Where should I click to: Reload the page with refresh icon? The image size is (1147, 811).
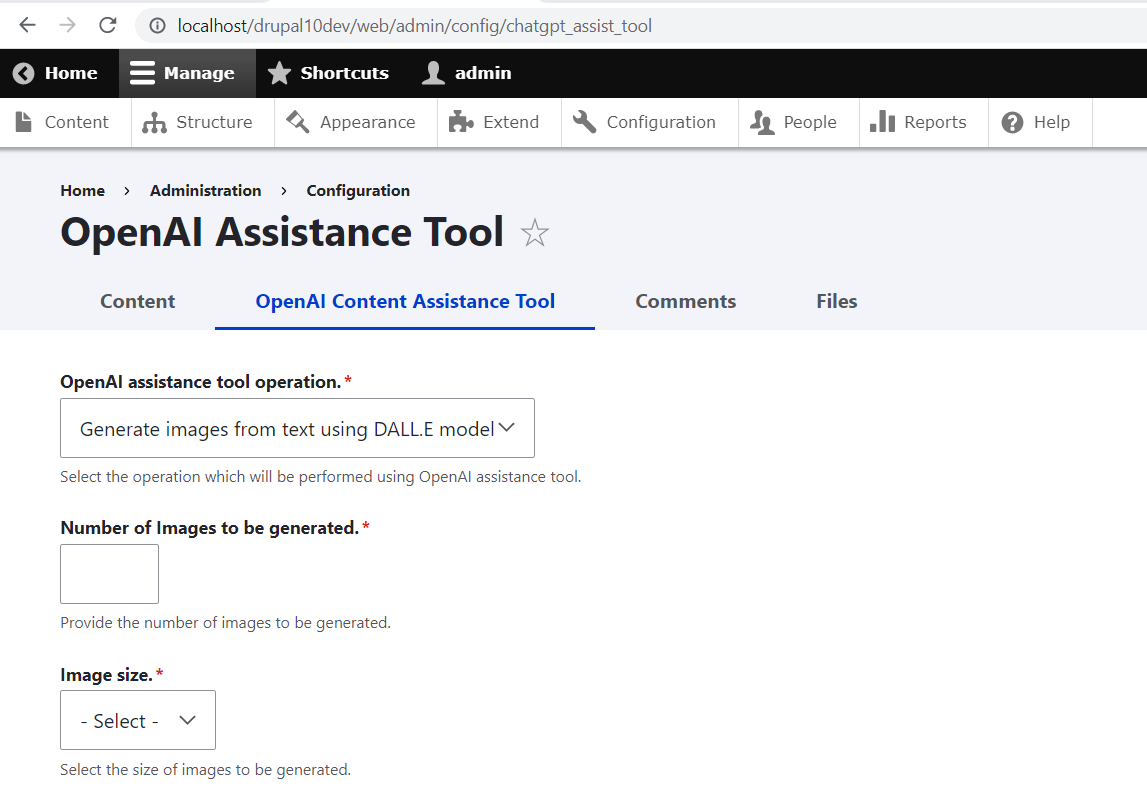coord(108,26)
